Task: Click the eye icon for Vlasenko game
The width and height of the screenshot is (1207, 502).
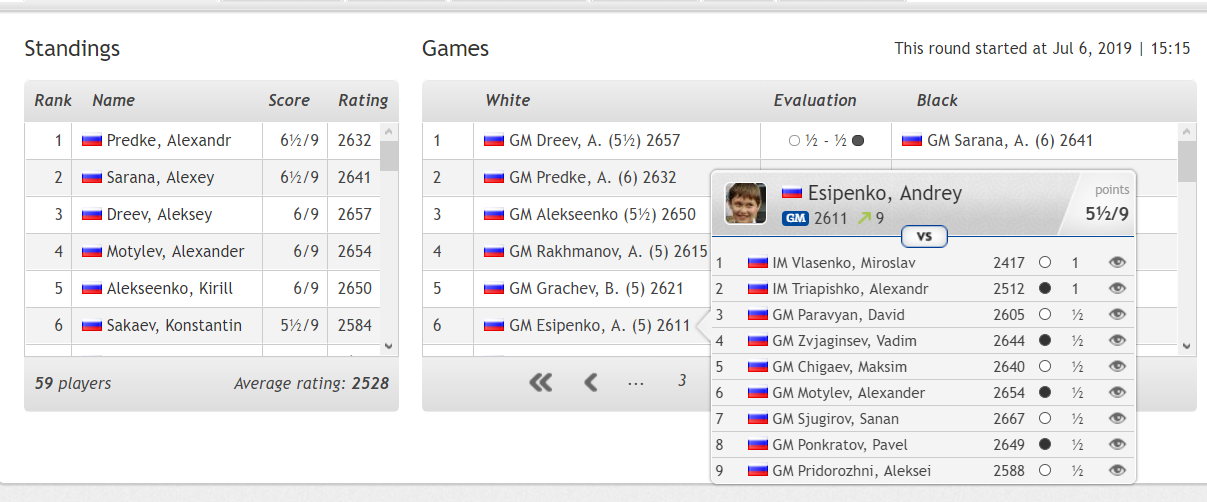Action: (x=1118, y=263)
